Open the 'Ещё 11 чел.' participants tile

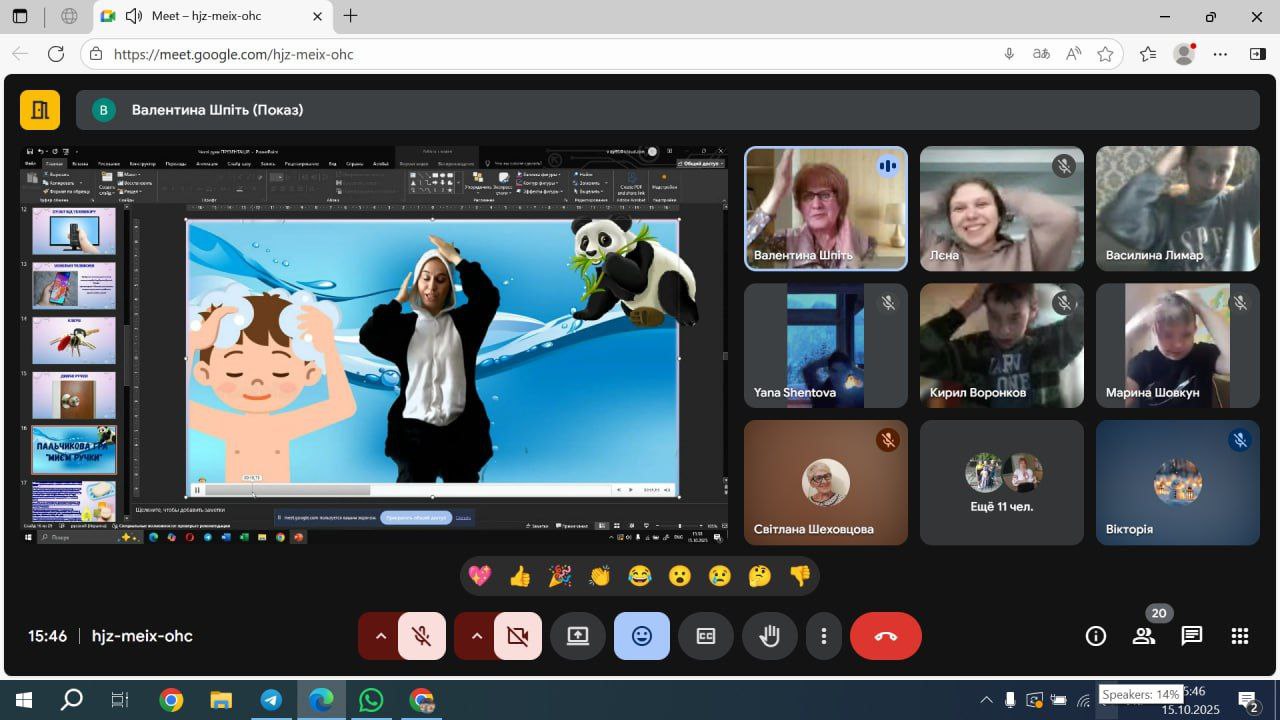pos(1001,483)
